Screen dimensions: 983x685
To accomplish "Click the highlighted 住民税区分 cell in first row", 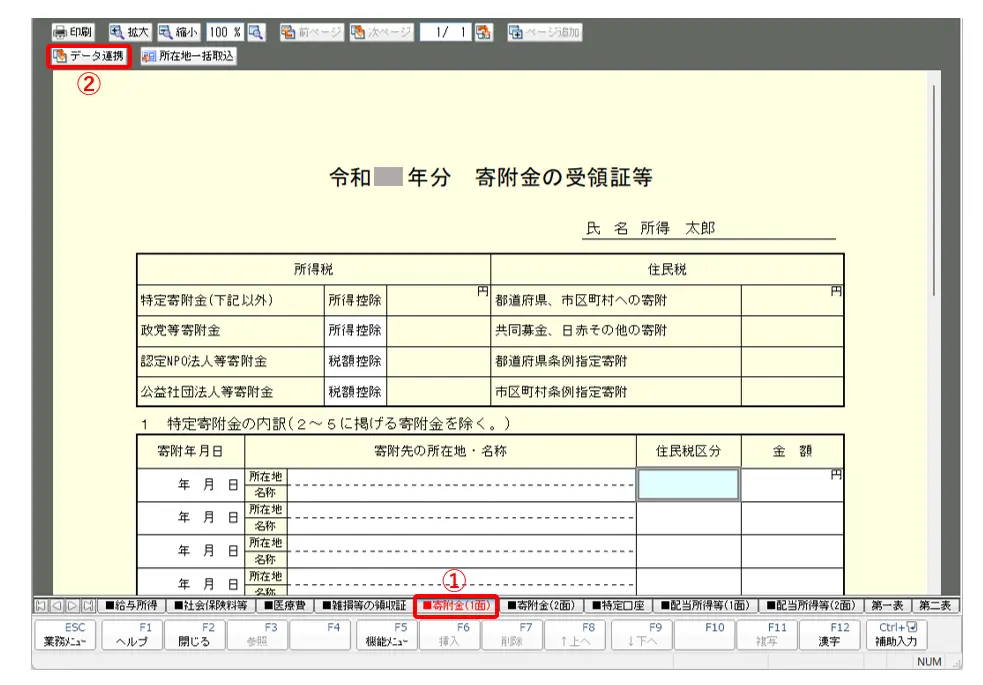I will (688, 484).
